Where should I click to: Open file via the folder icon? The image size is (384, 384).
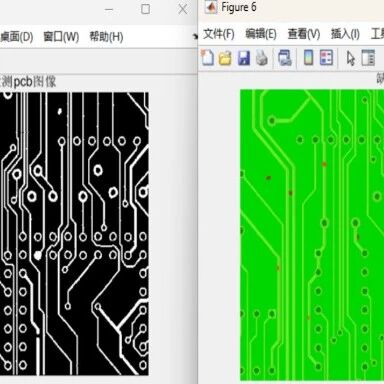coord(225,58)
